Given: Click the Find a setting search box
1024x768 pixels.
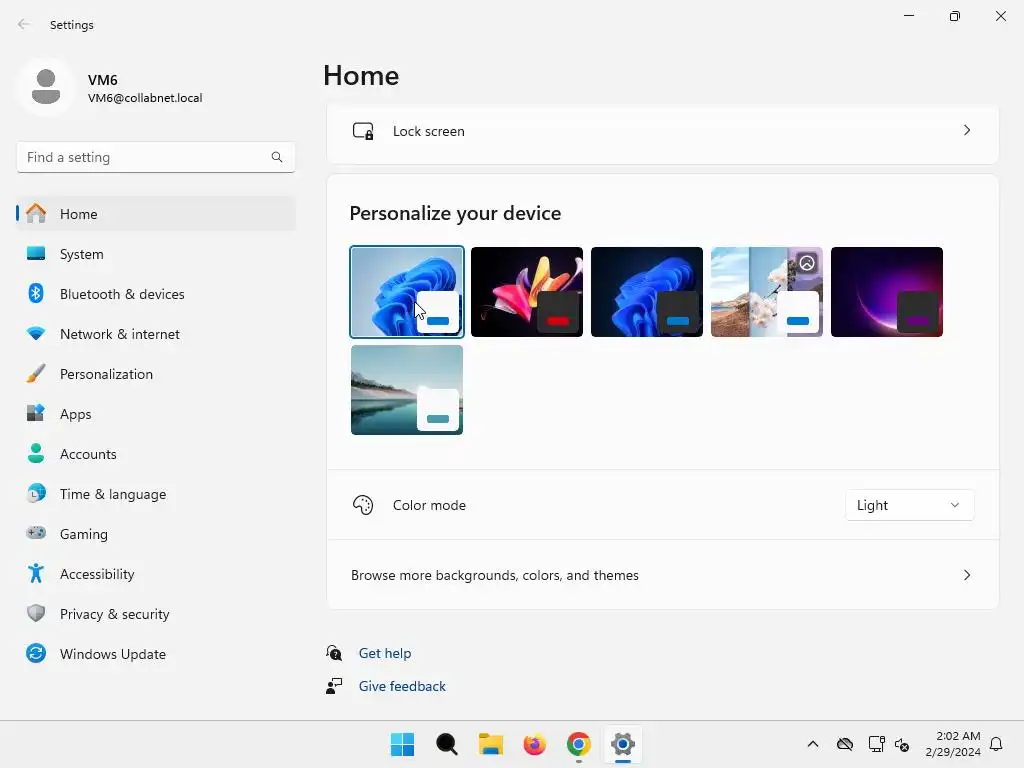Looking at the screenshot, I should pyautogui.click(x=156, y=157).
